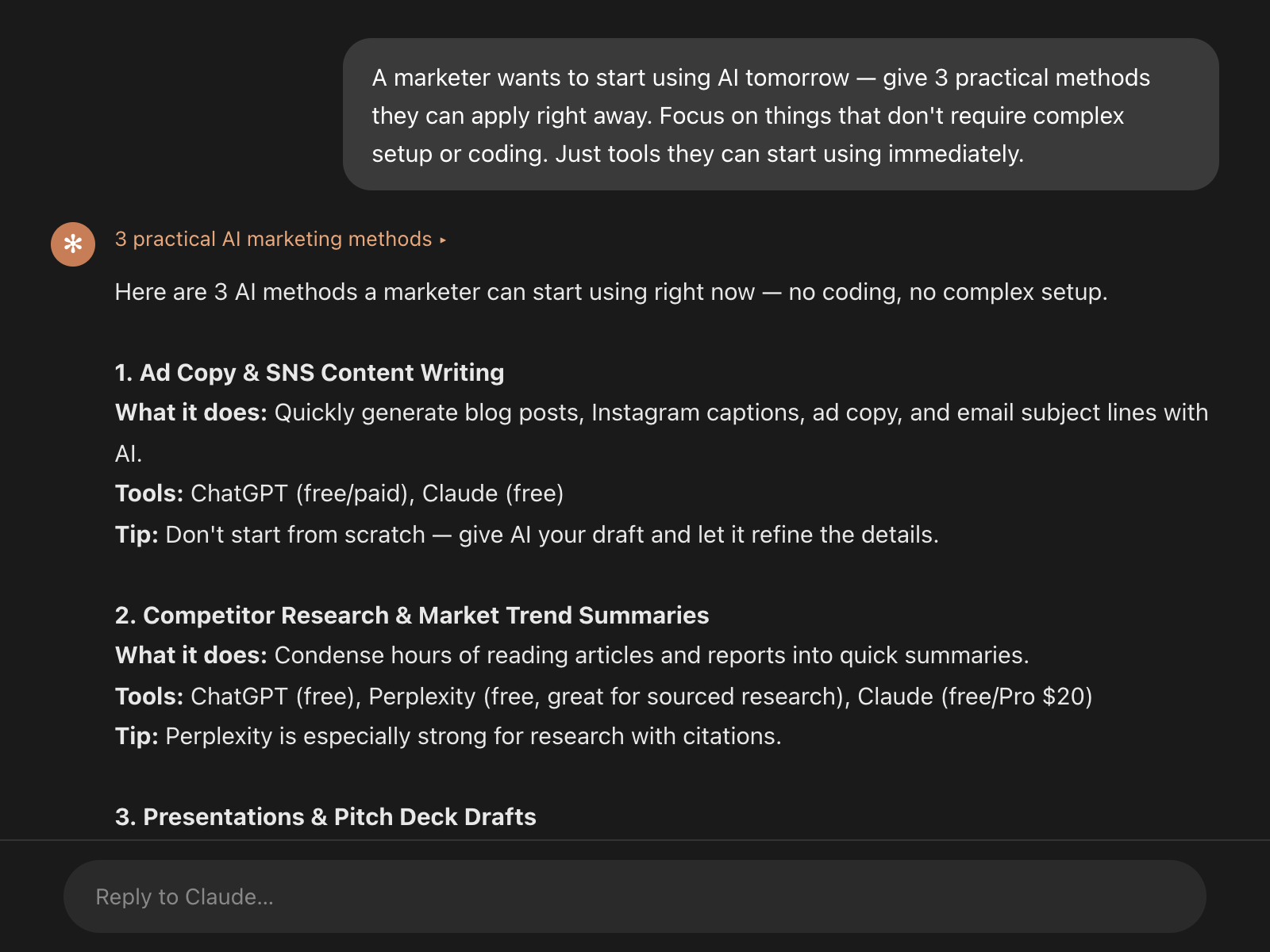Click the "Tip:" label about Perplexity citations

137,736
